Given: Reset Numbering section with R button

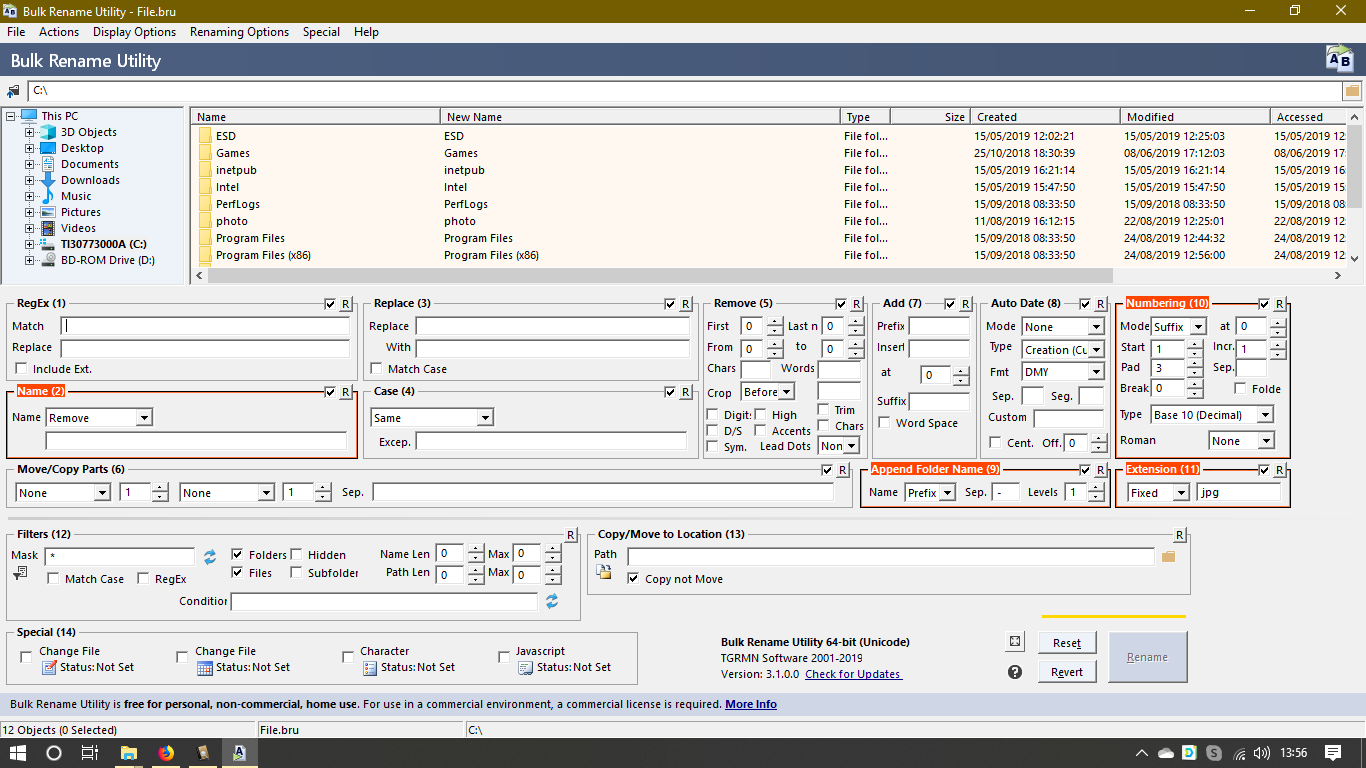Looking at the screenshot, I should 1280,304.
